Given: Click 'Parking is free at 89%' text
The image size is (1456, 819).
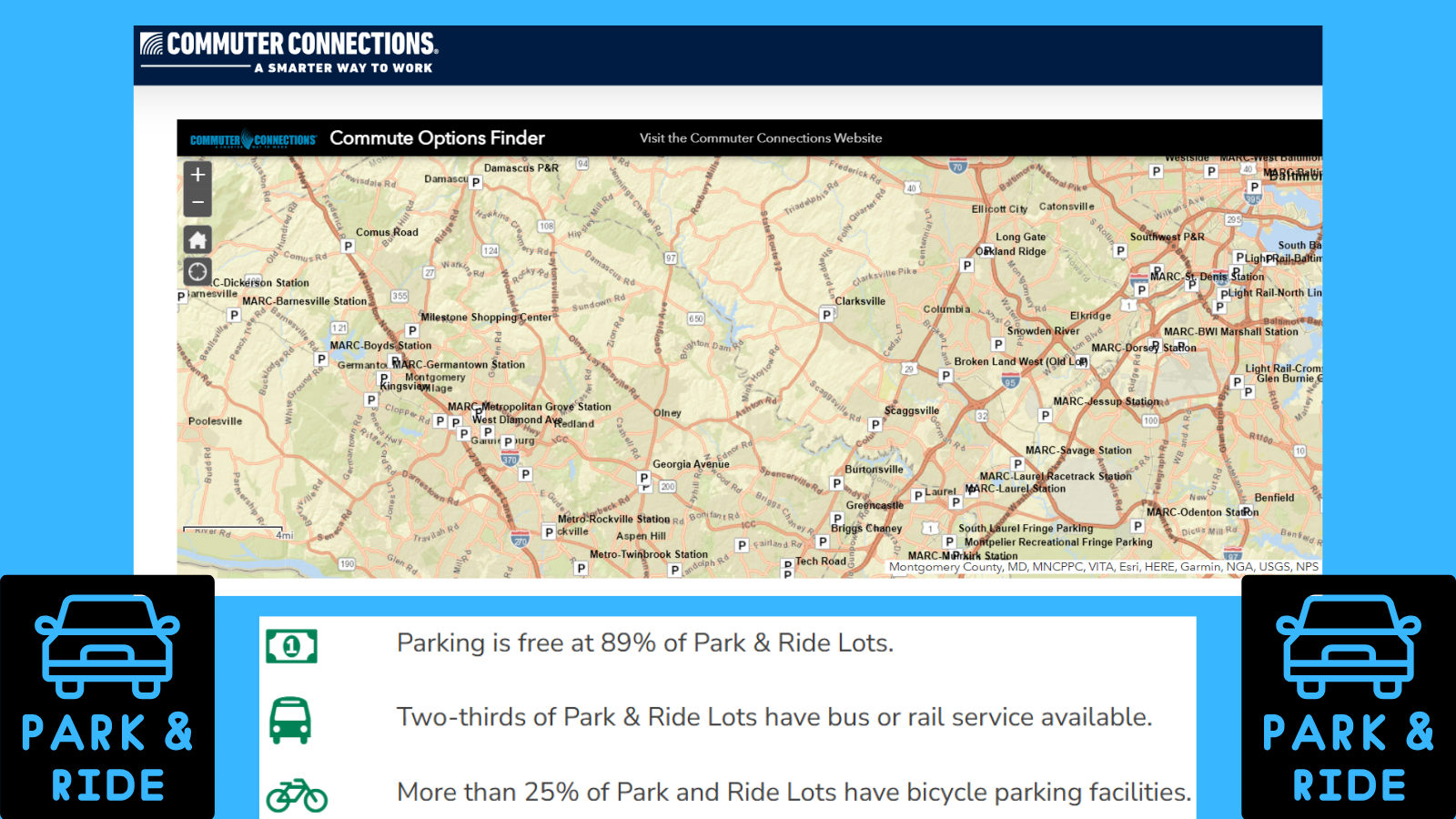Looking at the screenshot, I should pyautogui.click(x=645, y=643).
